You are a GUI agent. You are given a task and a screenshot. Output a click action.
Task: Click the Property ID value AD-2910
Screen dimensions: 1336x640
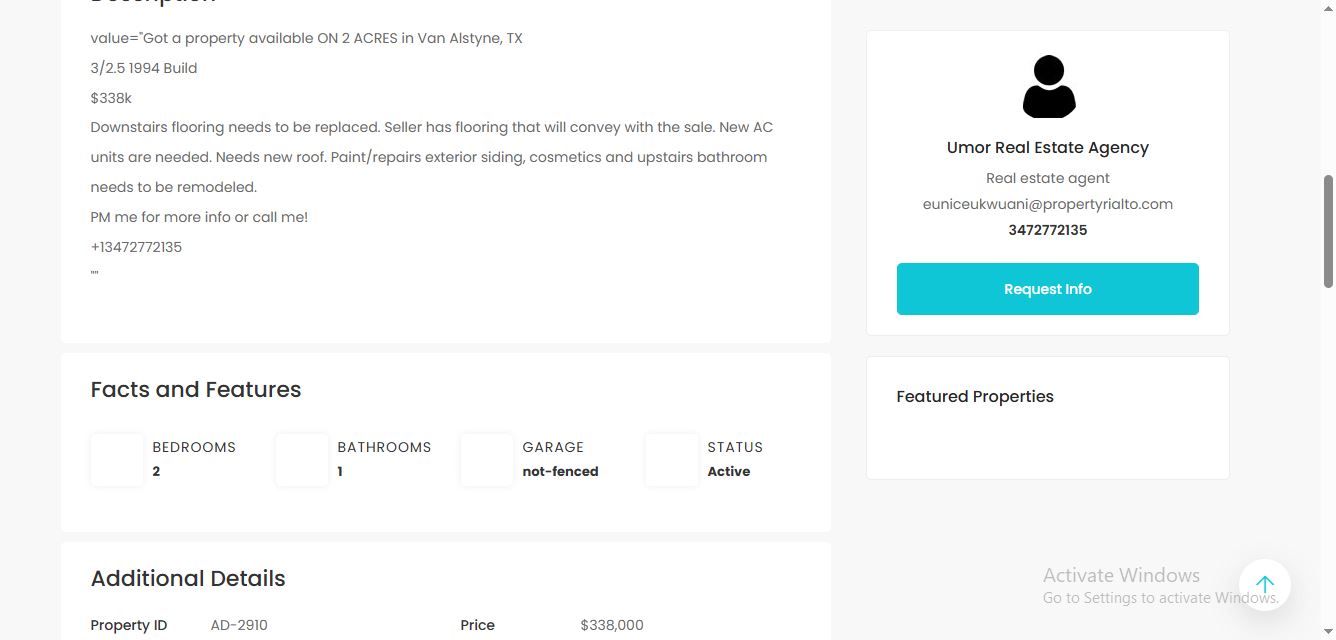pyautogui.click(x=239, y=625)
